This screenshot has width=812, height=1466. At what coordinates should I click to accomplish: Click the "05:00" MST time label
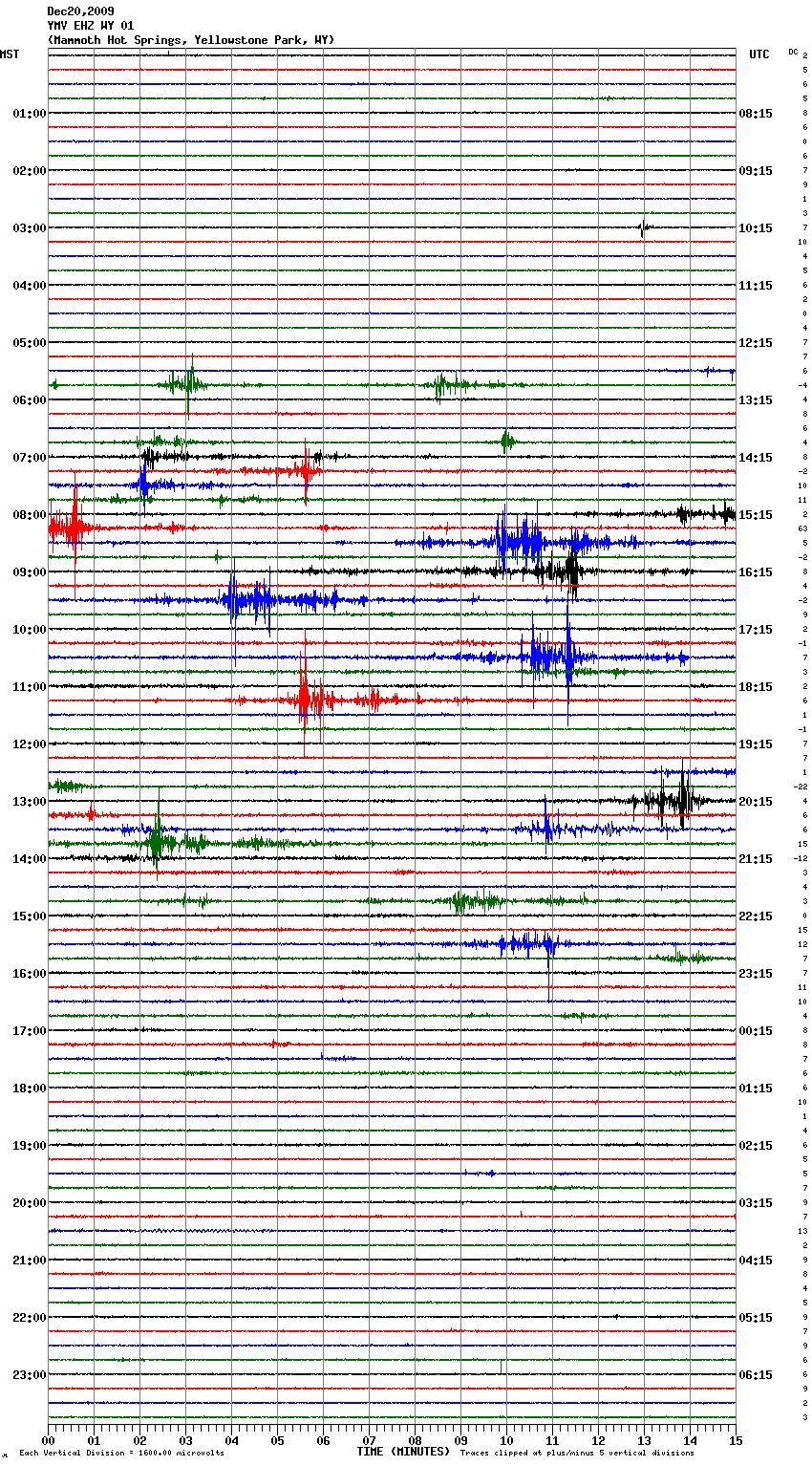point(30,343)
